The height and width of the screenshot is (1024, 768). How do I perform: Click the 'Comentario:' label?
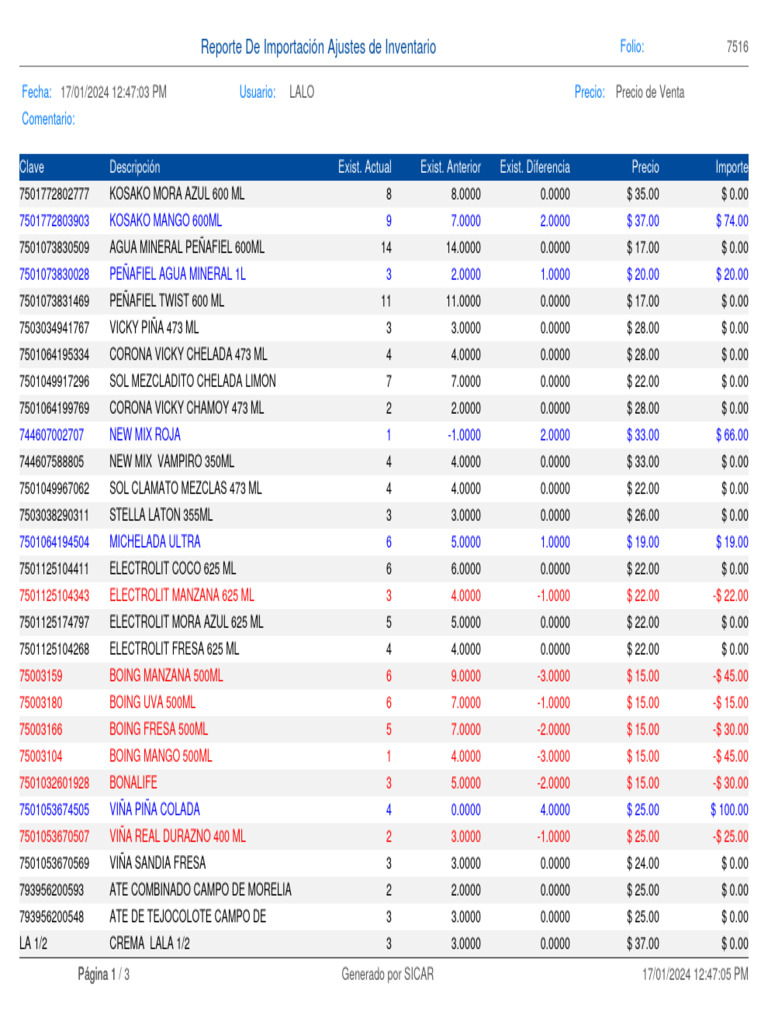coord(48,119)
